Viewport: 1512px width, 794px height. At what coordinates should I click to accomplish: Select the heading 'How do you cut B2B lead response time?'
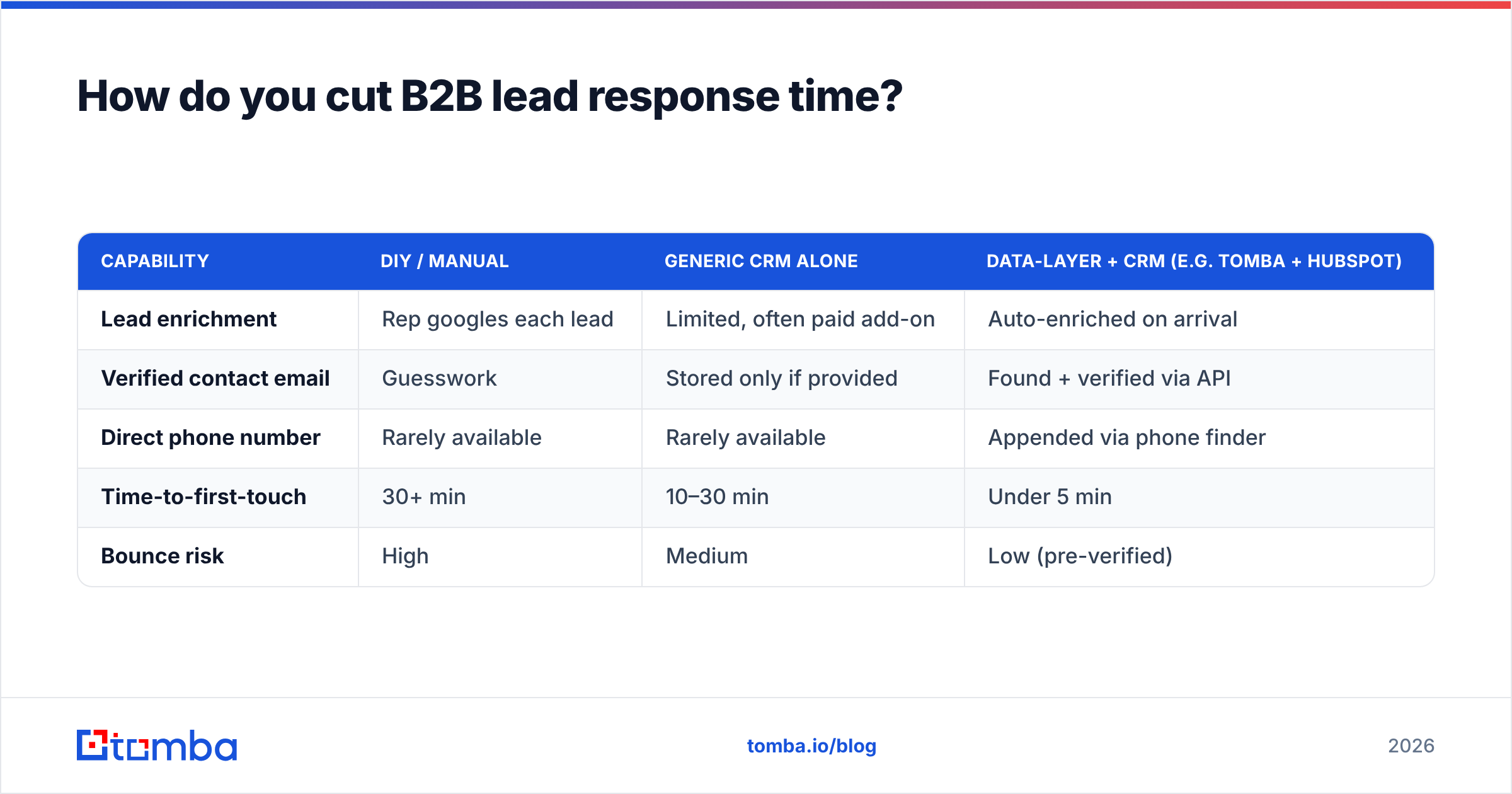click(x=490, y=96)
